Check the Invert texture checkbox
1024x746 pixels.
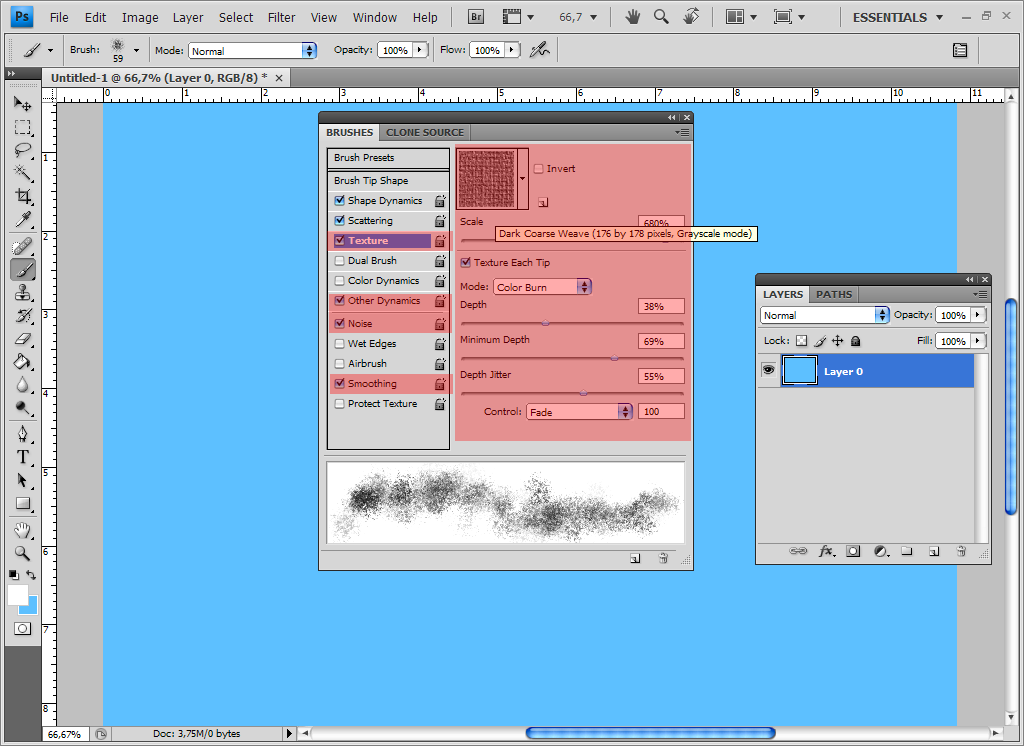(x=539, y=169)
